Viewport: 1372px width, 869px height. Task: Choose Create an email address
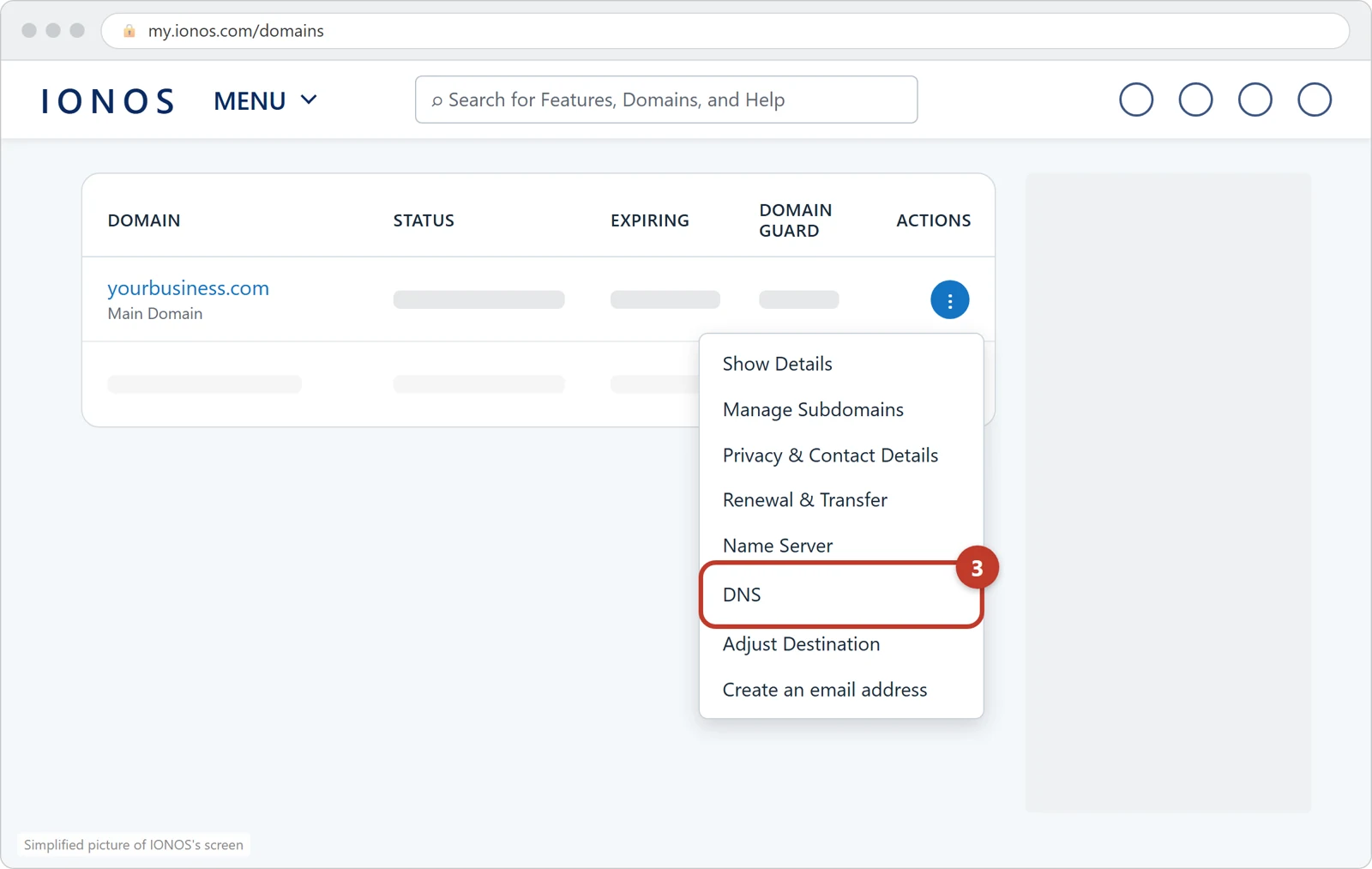click(x=824, y=690)
